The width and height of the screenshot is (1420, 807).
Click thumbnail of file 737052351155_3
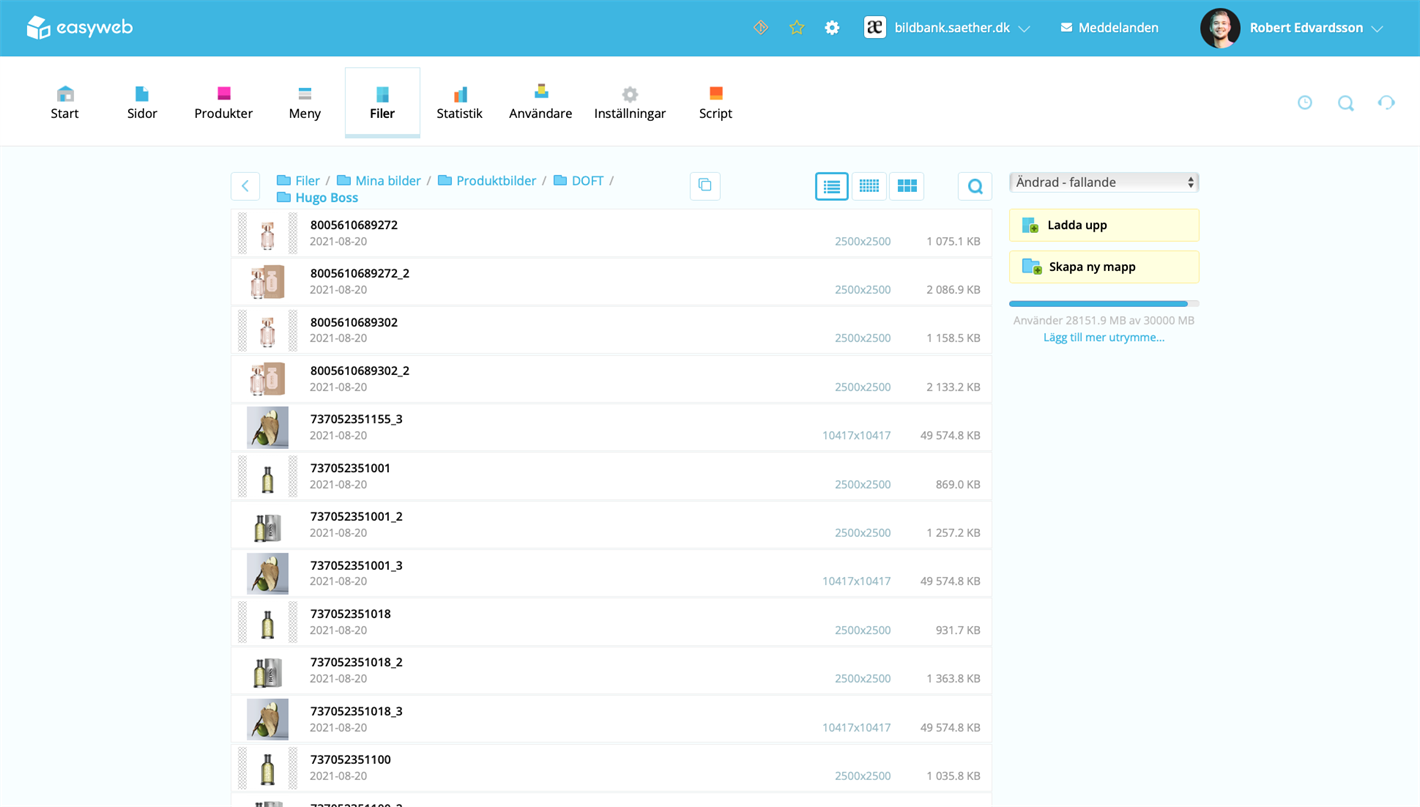tap(267, 428)
